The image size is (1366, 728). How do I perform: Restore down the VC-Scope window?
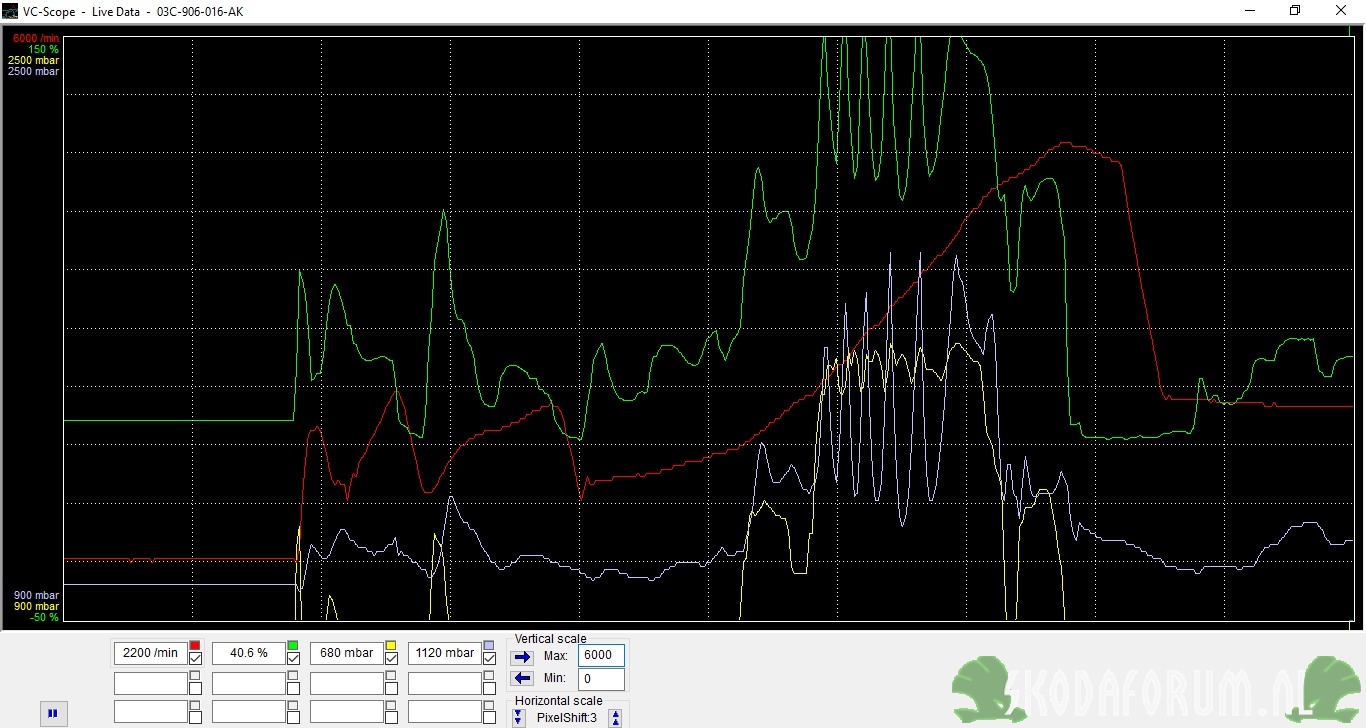coord(1295,11)
